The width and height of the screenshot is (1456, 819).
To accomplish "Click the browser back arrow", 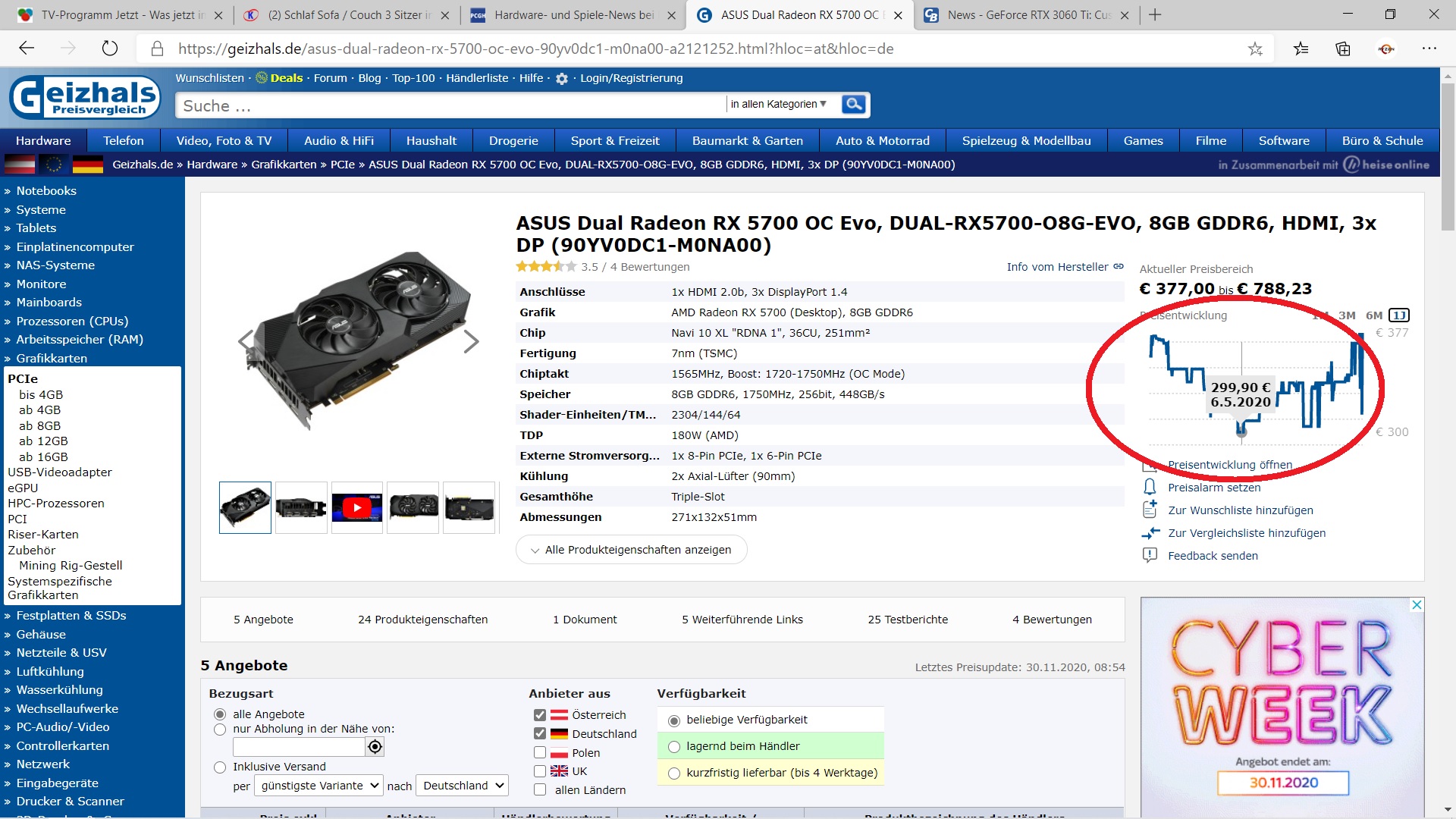I will click(x=27, y=49).
